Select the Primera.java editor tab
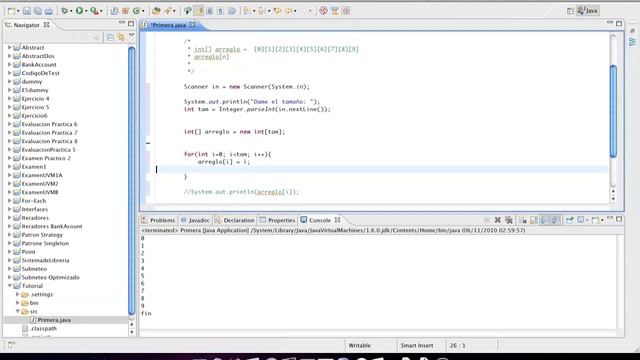 pyautogui.click(x=168, y=25)
